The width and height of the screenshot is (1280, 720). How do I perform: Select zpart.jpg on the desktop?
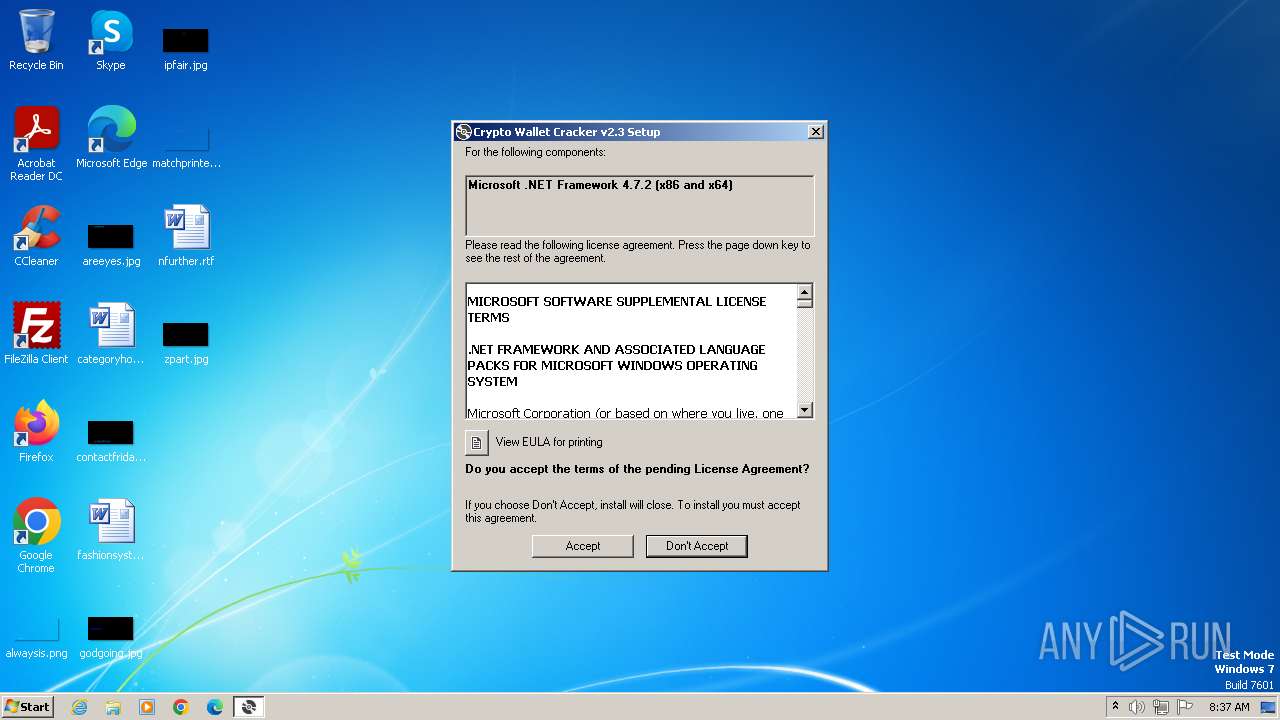click(186, 341)
